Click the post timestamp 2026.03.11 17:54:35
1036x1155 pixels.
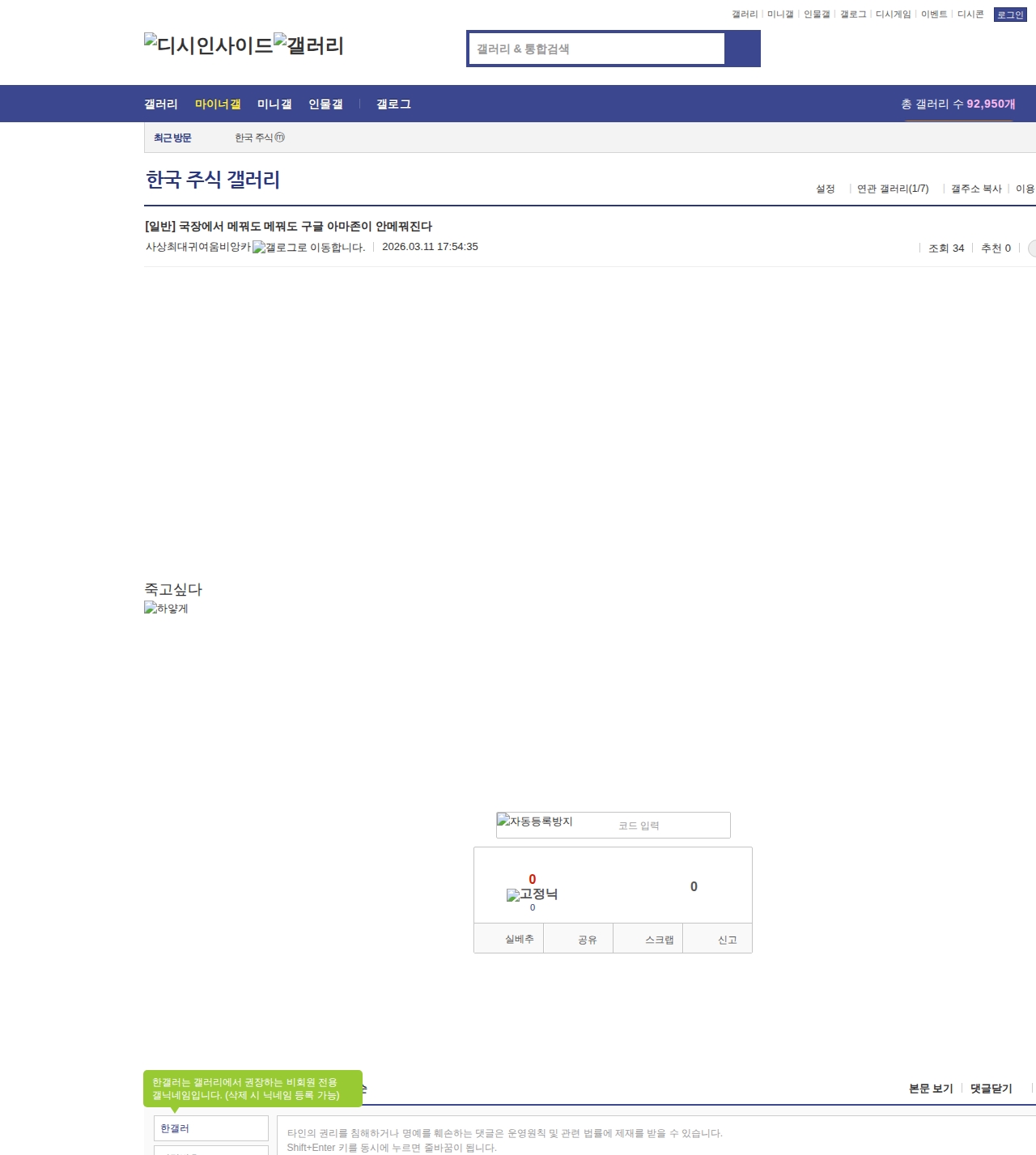tap(430, 247)
